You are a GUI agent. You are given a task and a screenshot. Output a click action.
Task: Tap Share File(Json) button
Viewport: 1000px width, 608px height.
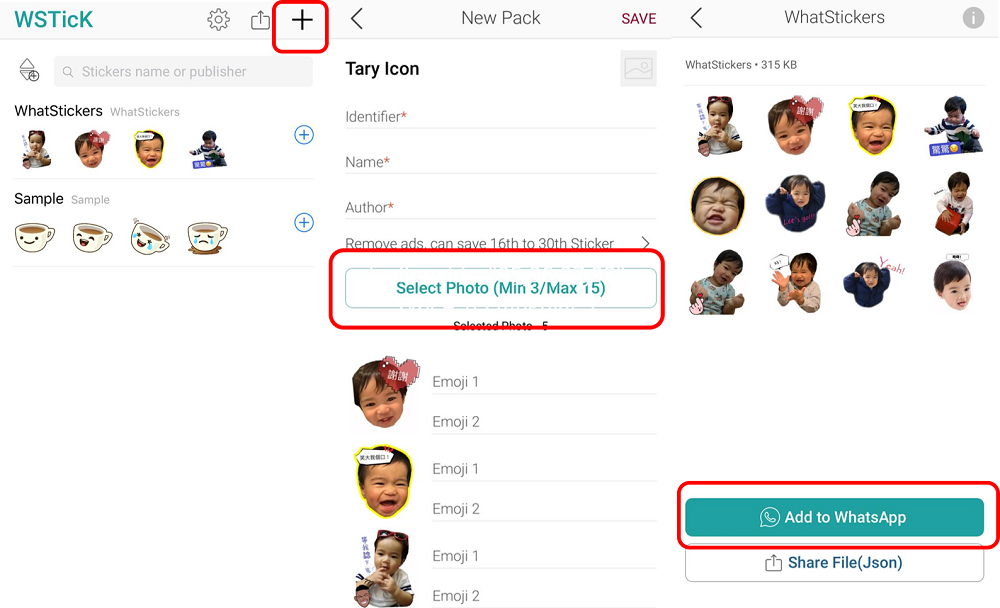point(834,563)
